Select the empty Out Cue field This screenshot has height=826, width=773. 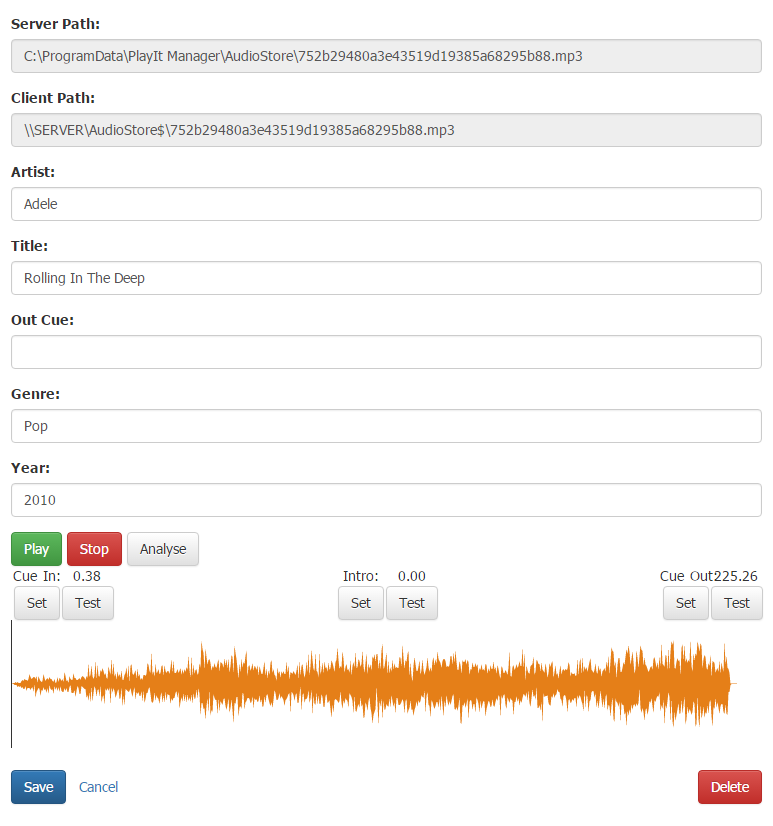(x=386, y=352)
